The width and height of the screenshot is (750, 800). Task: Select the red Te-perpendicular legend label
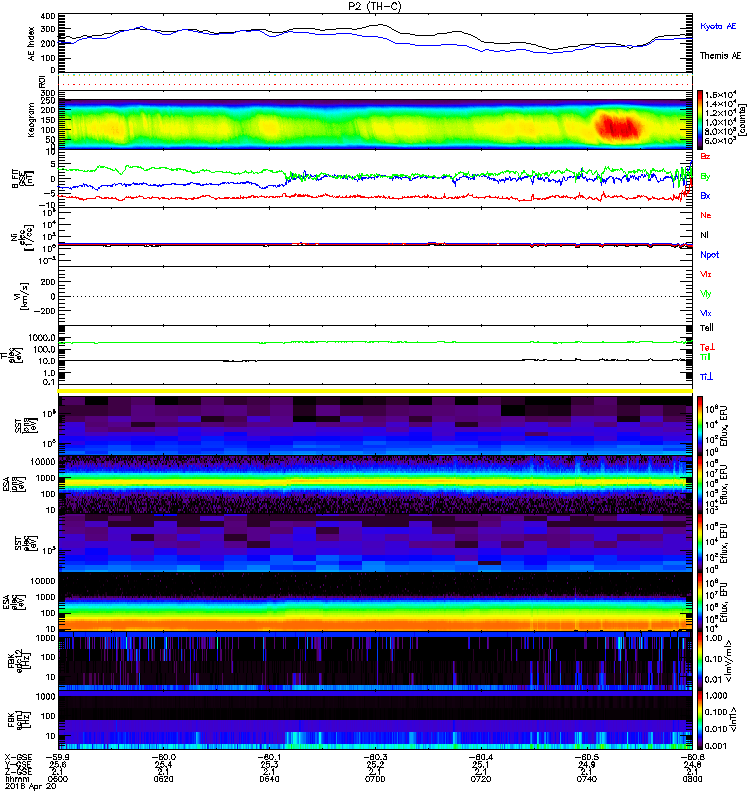(x=706, y=347)
